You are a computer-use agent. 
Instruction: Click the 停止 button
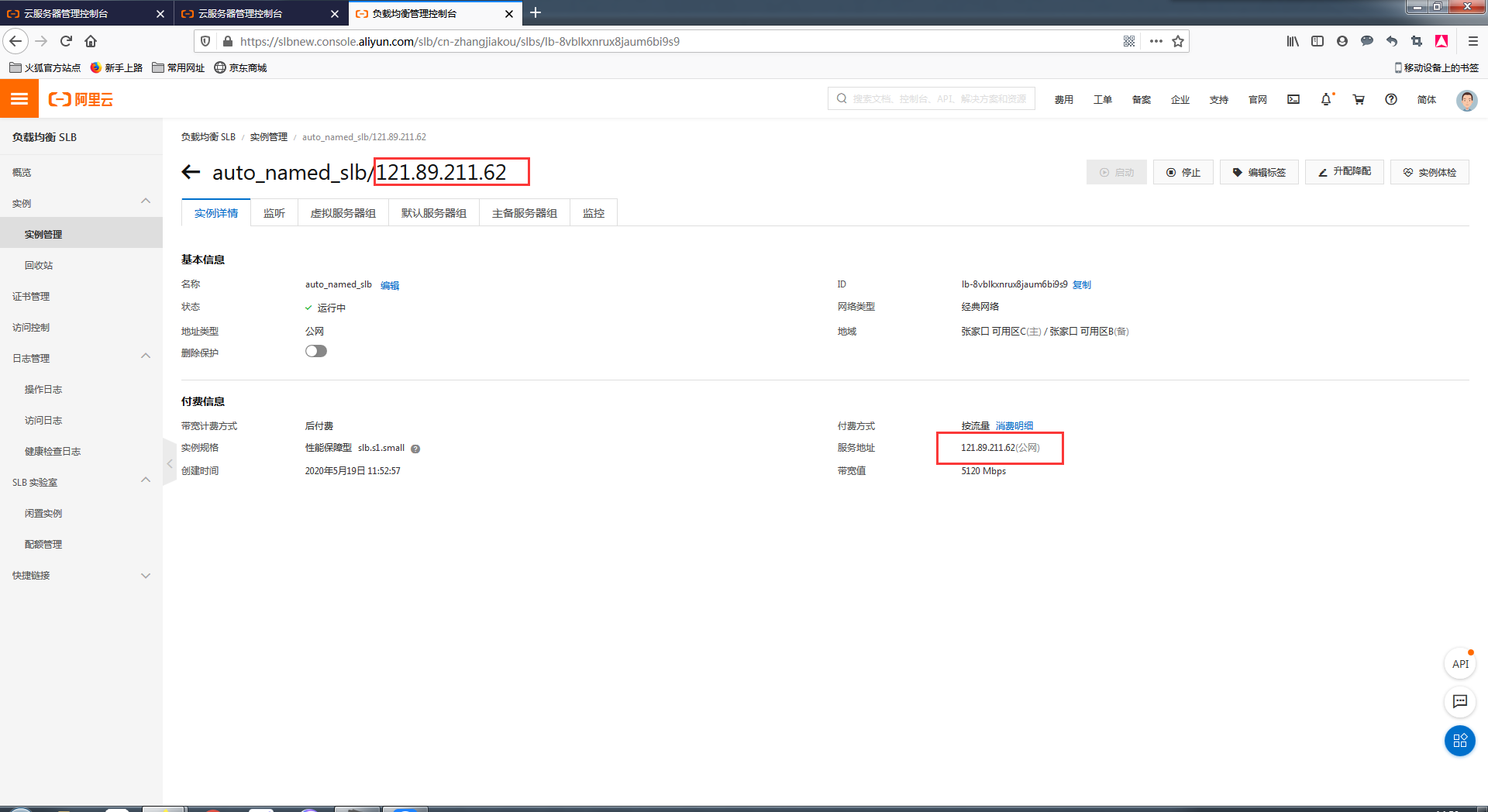click(x=1183, y=172)
